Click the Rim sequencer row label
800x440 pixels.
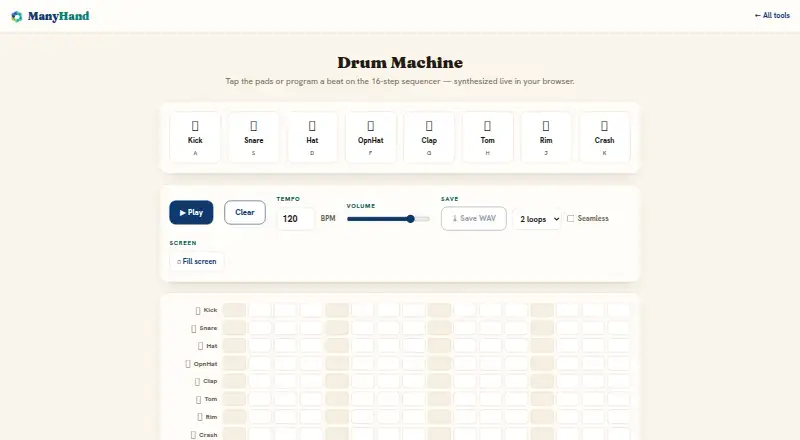click(207, 417)
